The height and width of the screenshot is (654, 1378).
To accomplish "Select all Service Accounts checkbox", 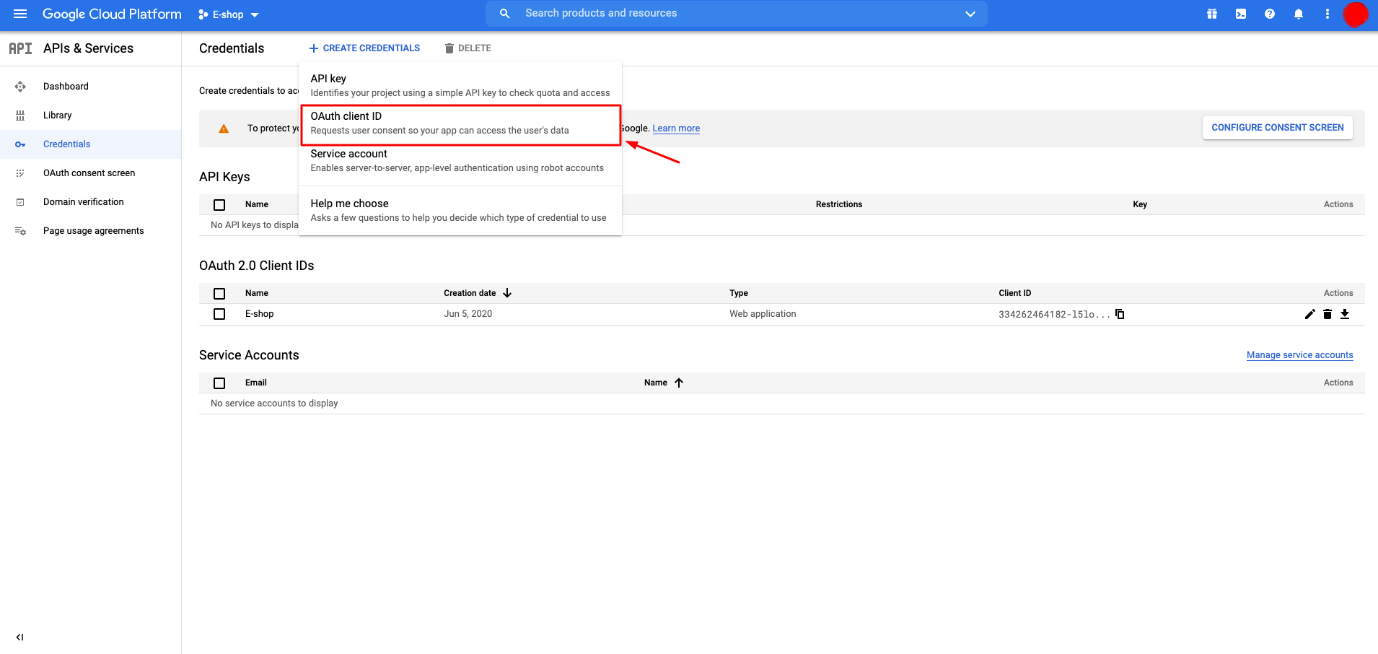I will 219,383.
